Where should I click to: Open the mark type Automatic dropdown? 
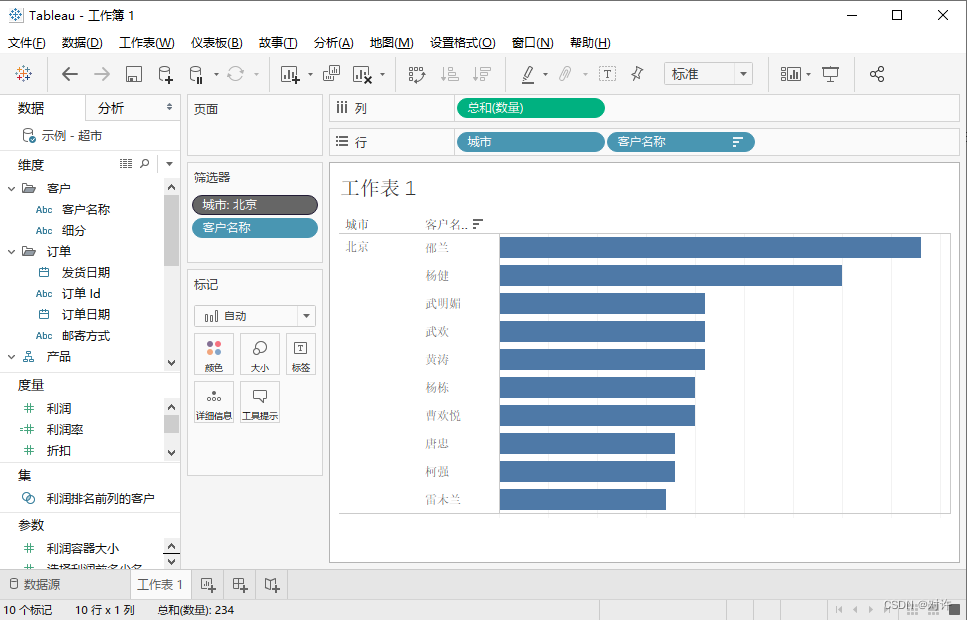255,316
